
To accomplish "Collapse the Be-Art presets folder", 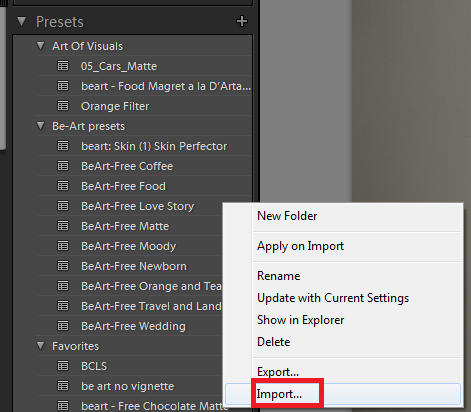I will click(x=41, y=126).
